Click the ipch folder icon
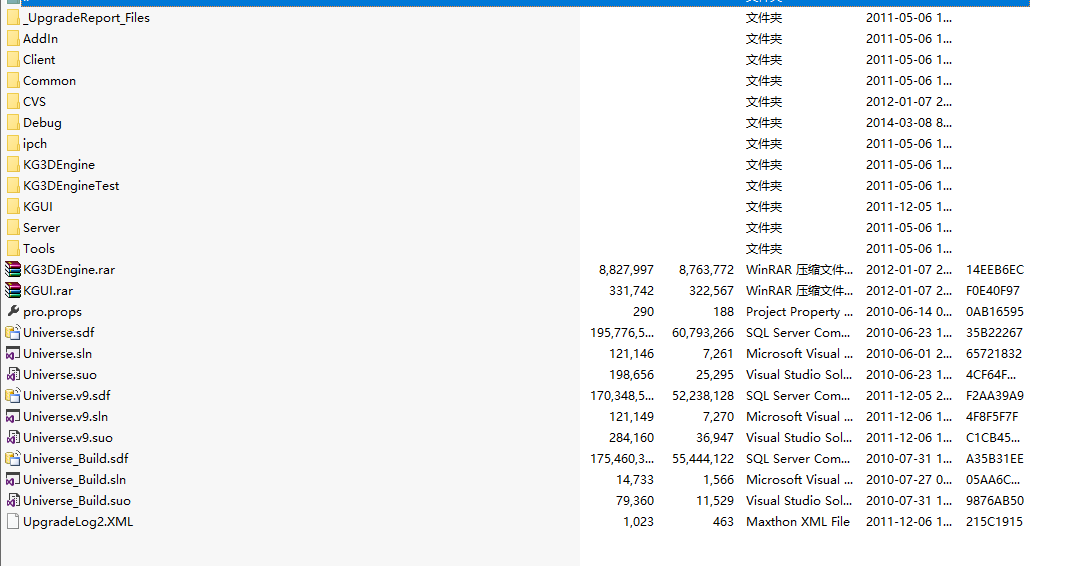Image resolution: width=1075 pixels, height=566 pixels. [x=13, y=144]
